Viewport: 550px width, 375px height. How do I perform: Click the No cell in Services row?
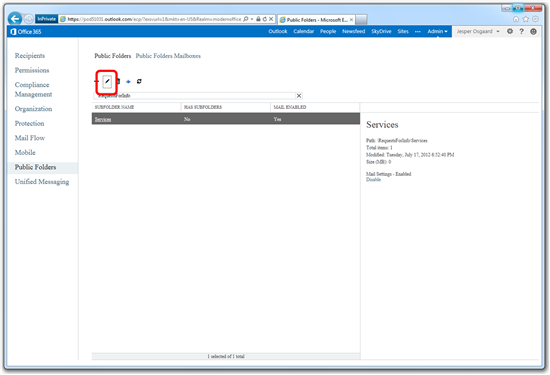point(187,119)
